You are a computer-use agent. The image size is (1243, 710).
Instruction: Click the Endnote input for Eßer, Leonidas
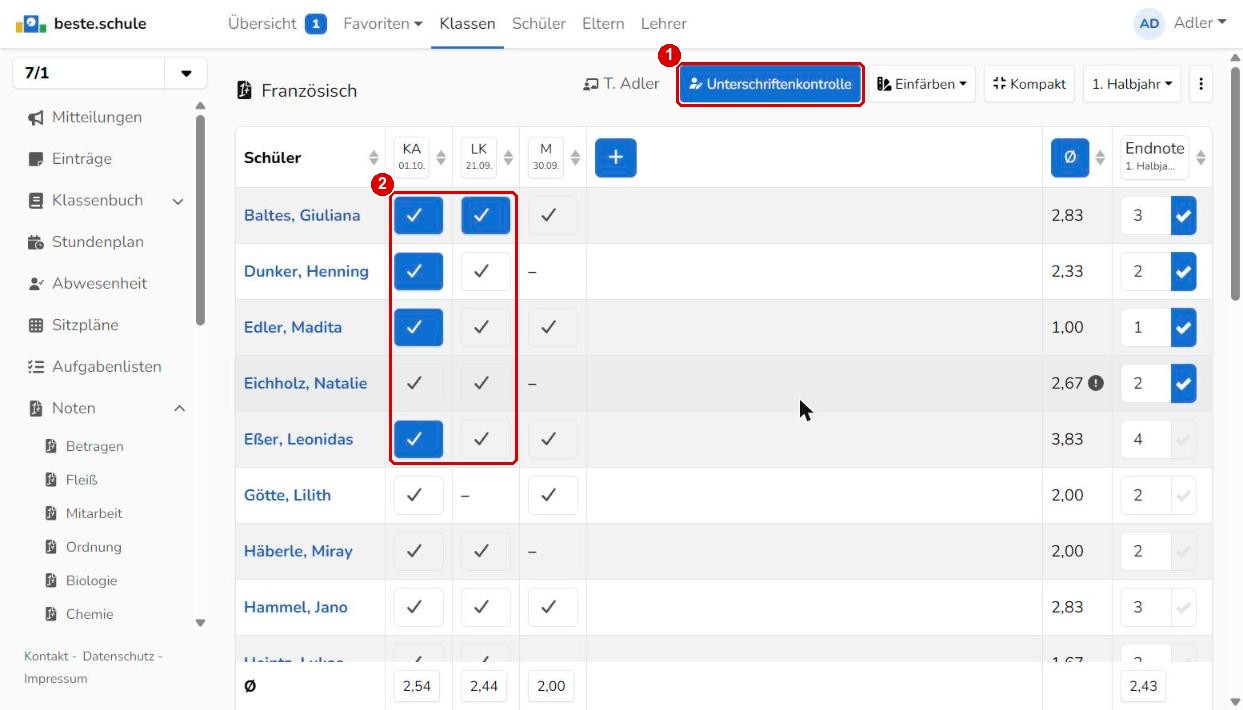pyautogui.click(x=1146, y=439)
